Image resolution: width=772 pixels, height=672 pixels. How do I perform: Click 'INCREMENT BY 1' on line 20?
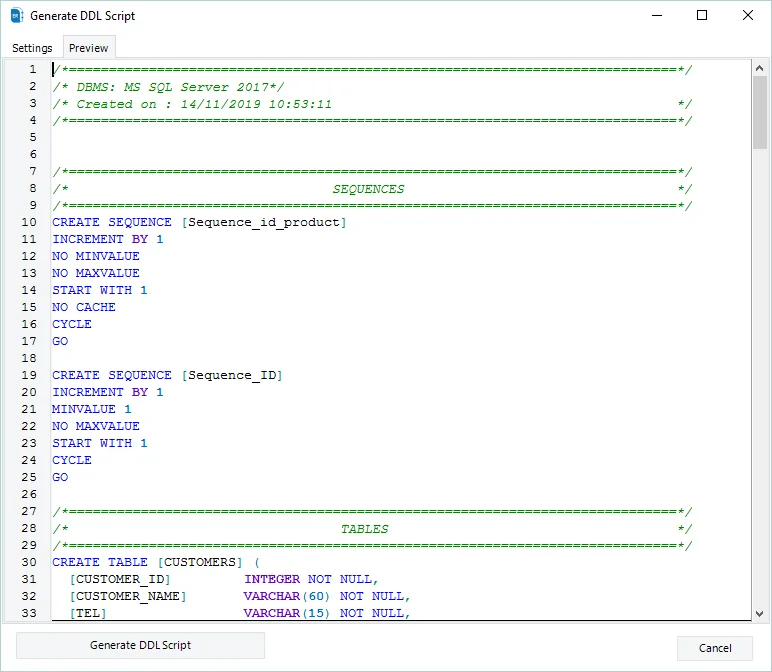107,392
